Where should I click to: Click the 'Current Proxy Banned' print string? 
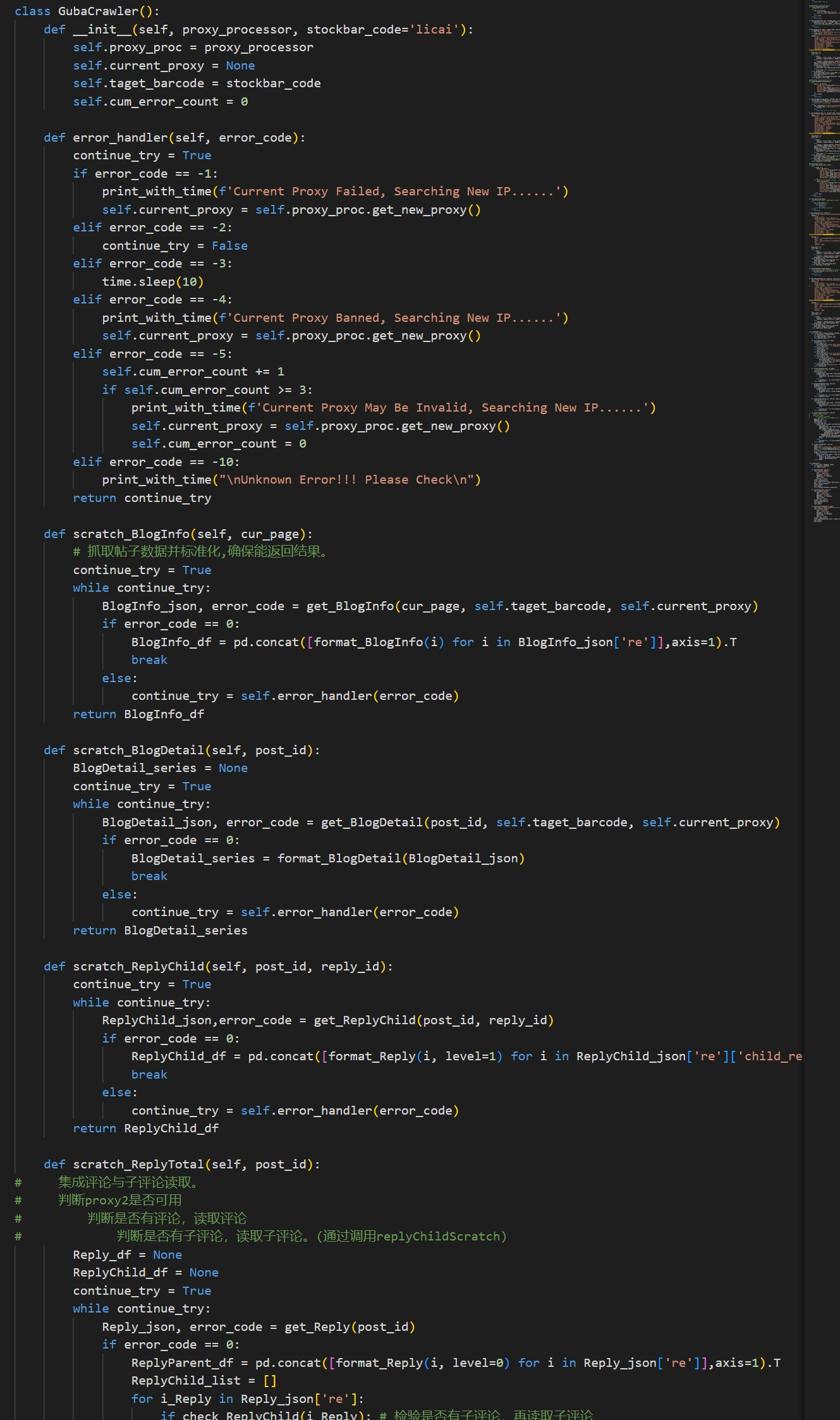(x=393, y=317)
